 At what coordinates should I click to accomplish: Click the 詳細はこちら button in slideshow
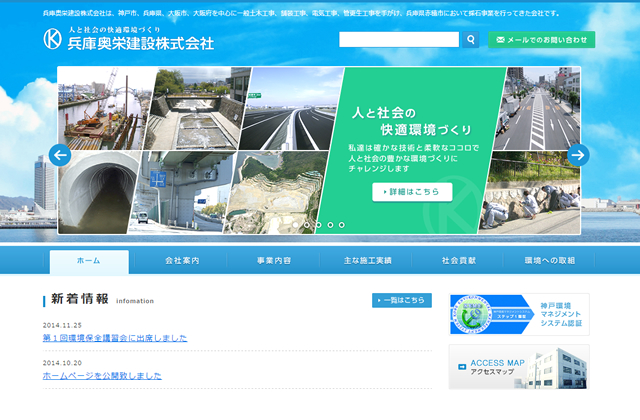pyautogui.click(x=412, y=191)
